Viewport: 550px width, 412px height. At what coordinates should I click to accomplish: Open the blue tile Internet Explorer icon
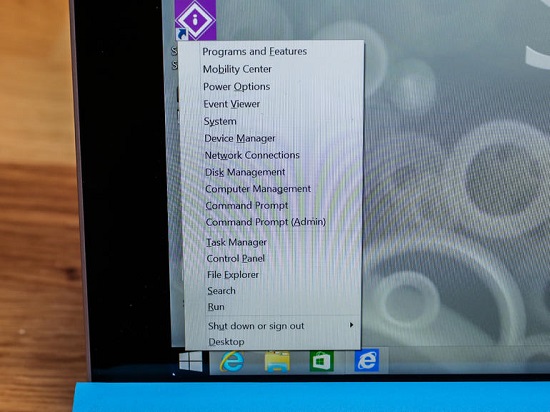pos(367,360)
